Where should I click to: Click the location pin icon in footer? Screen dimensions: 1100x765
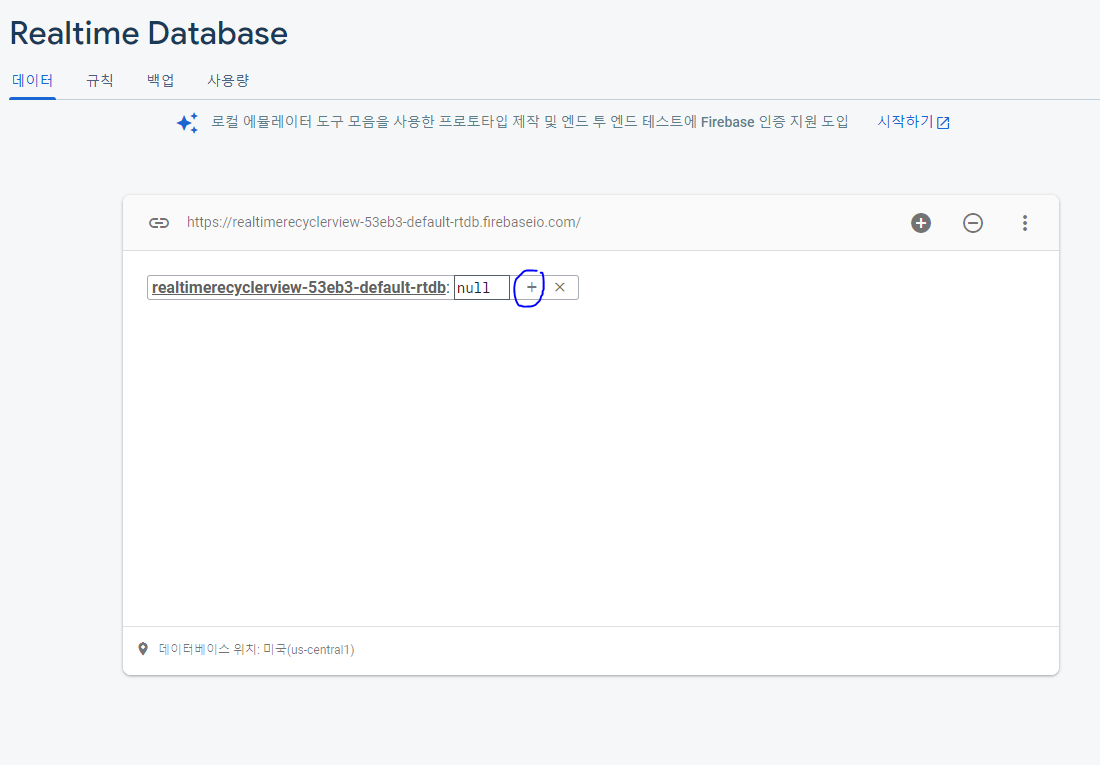point(143,649)
